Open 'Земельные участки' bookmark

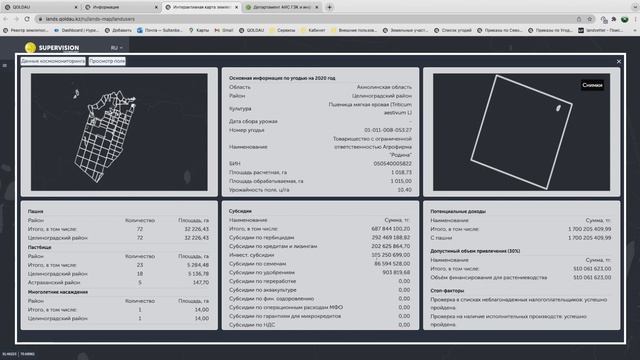click(x=405, y=30)
